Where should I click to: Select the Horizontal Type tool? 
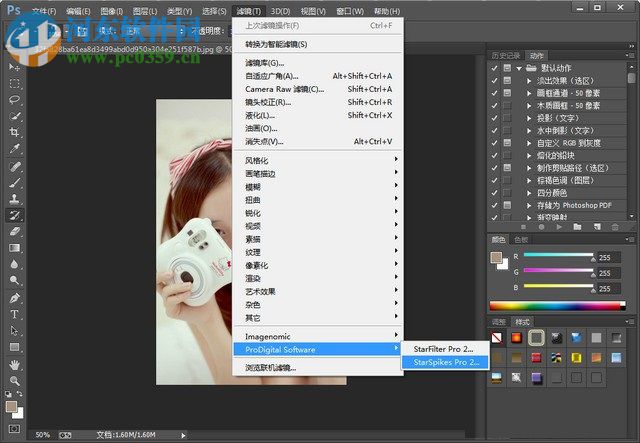click(14, 314)
